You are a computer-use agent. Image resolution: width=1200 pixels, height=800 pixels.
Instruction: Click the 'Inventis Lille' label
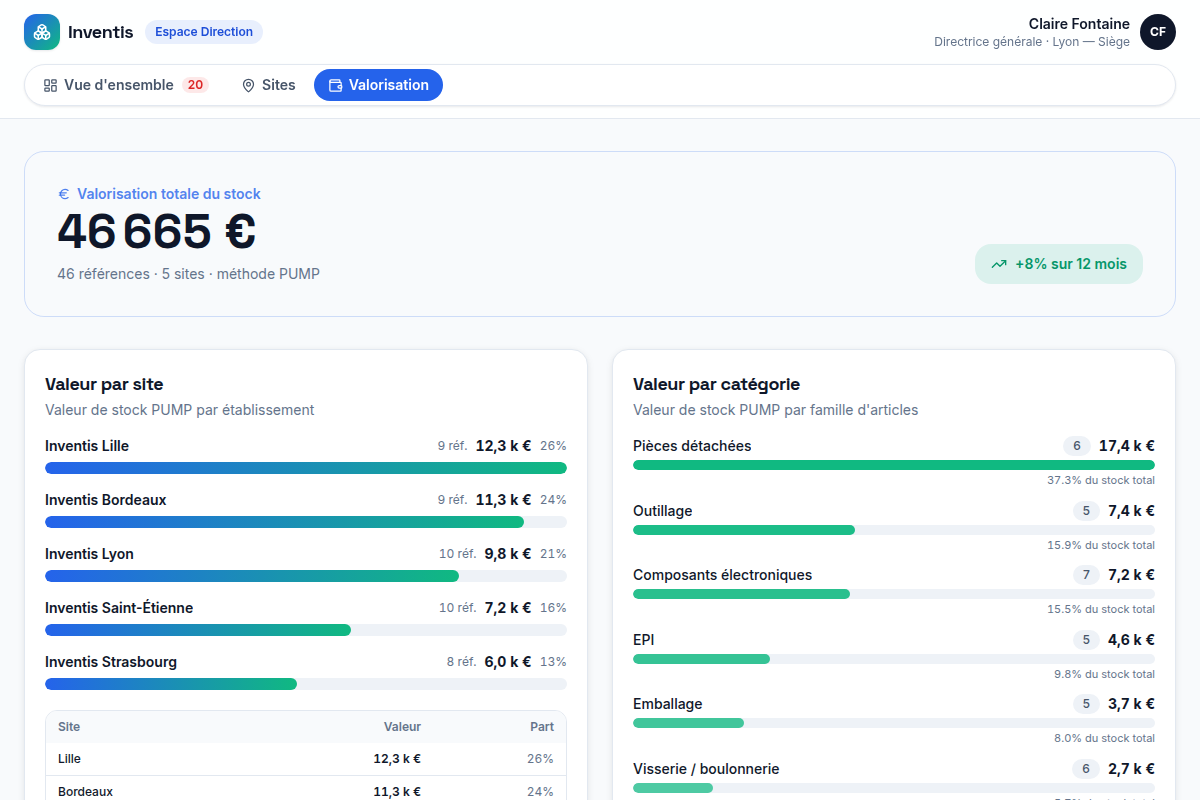(87, 446)
